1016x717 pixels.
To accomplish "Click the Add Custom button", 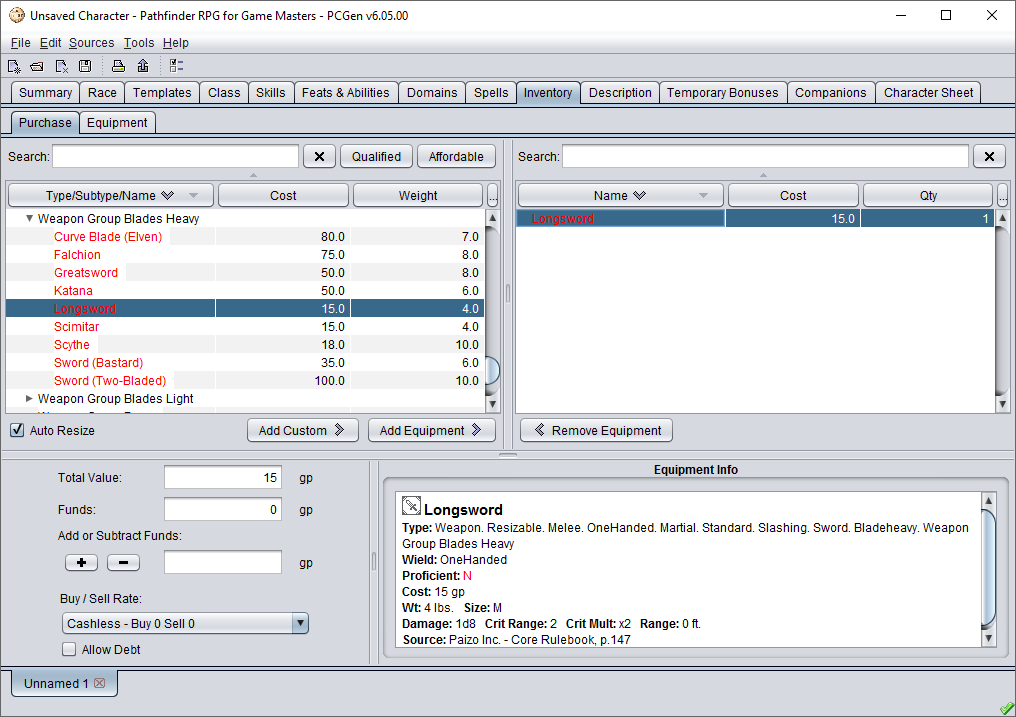I will pyautogui.click(x=303, y=430).
